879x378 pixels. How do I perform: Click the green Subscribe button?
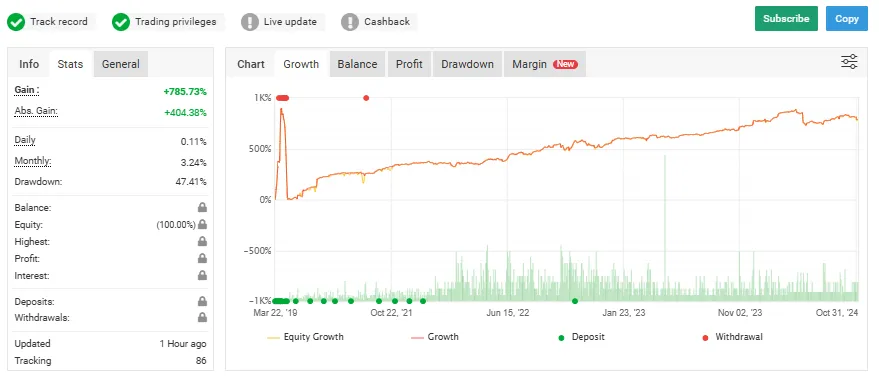point(786,19)
